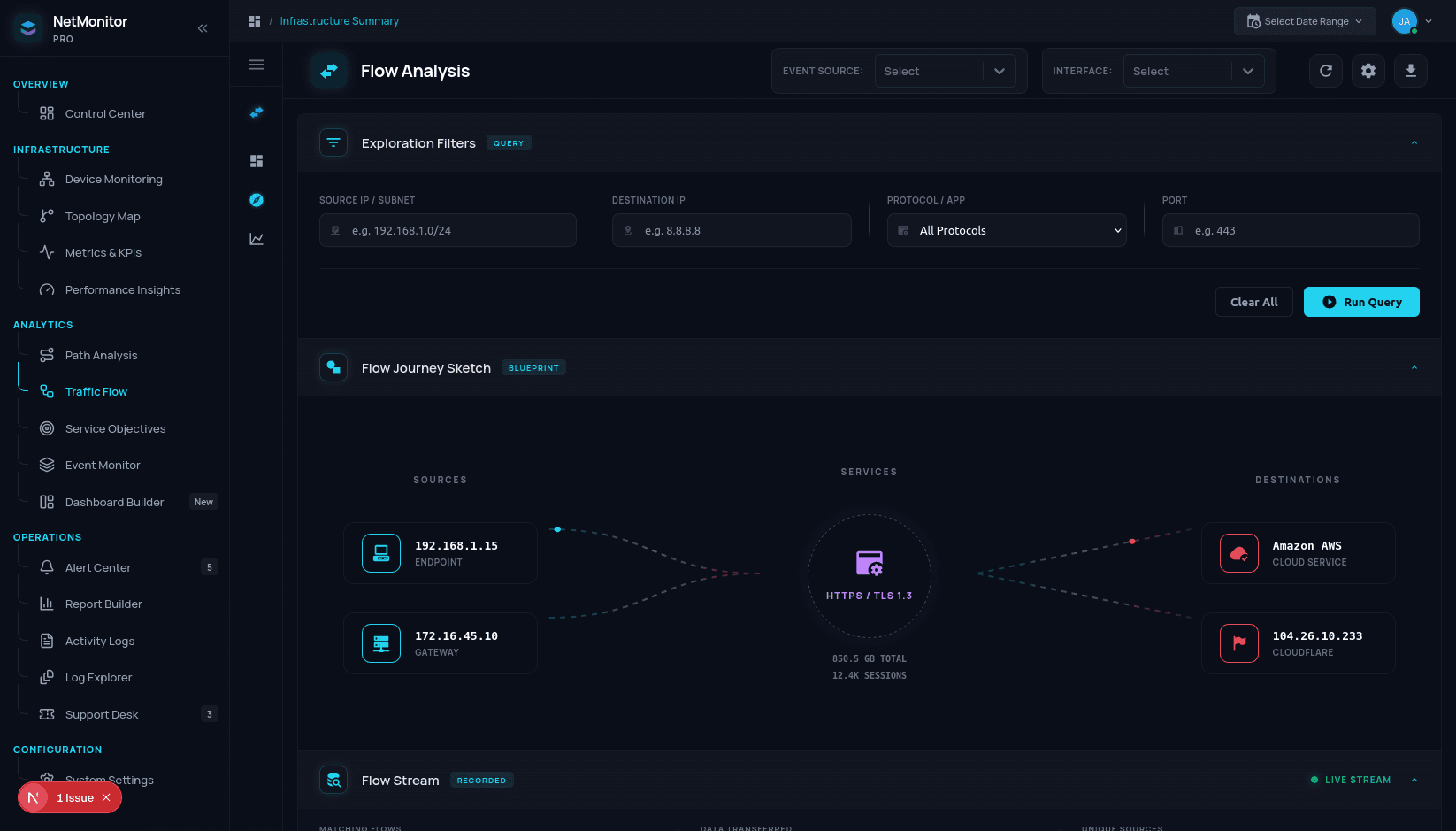Toggle the Live Stream indicator
1456x831 pixels.
[x=1351, y=780]
